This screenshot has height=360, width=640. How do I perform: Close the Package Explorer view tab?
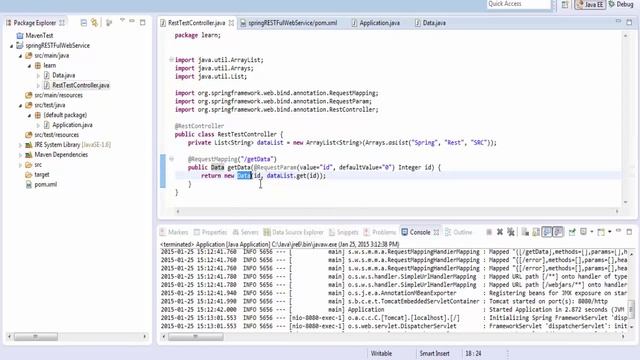[x=62, y=23]
